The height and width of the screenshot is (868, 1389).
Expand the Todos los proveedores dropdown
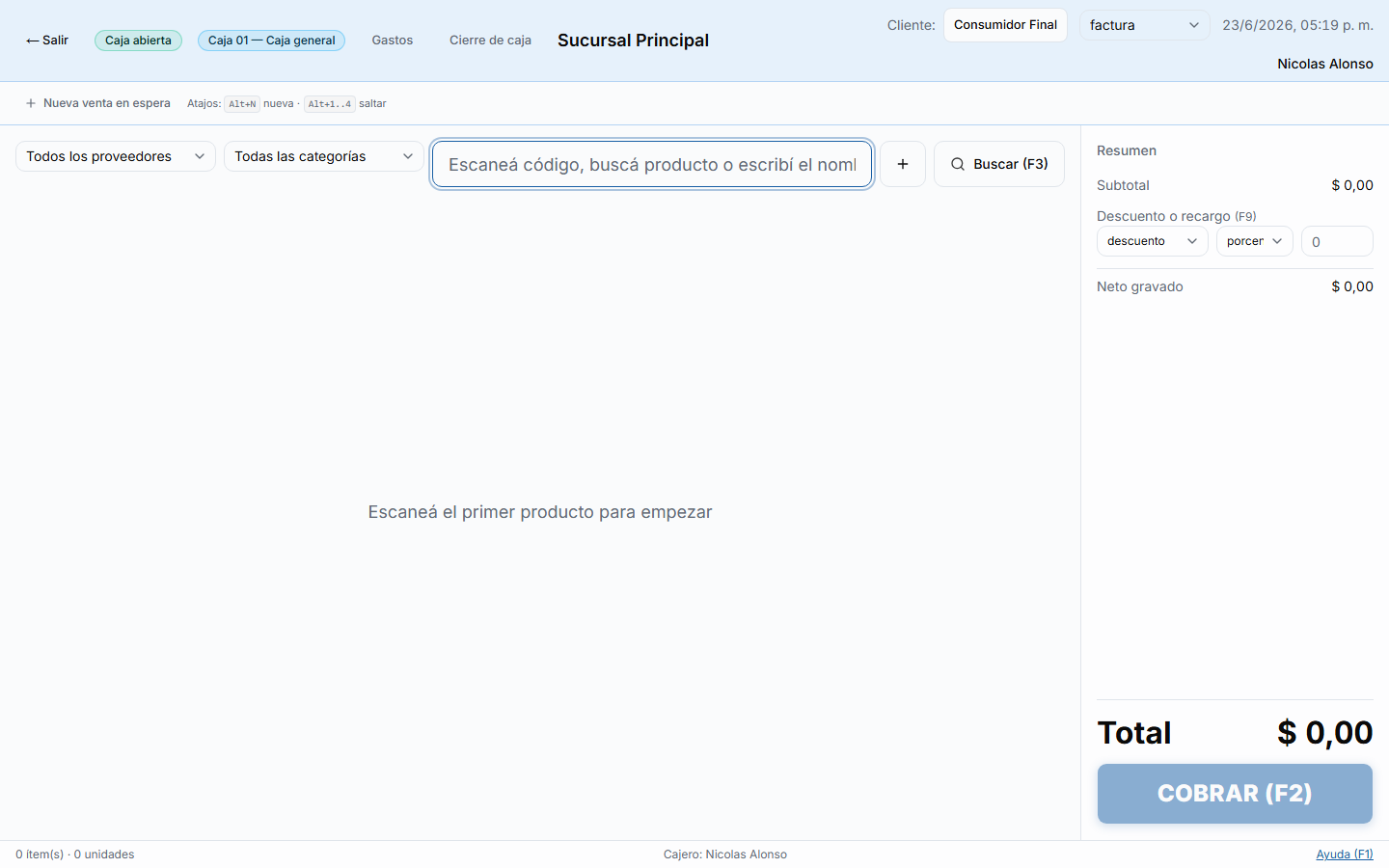(x=116, y=156)
